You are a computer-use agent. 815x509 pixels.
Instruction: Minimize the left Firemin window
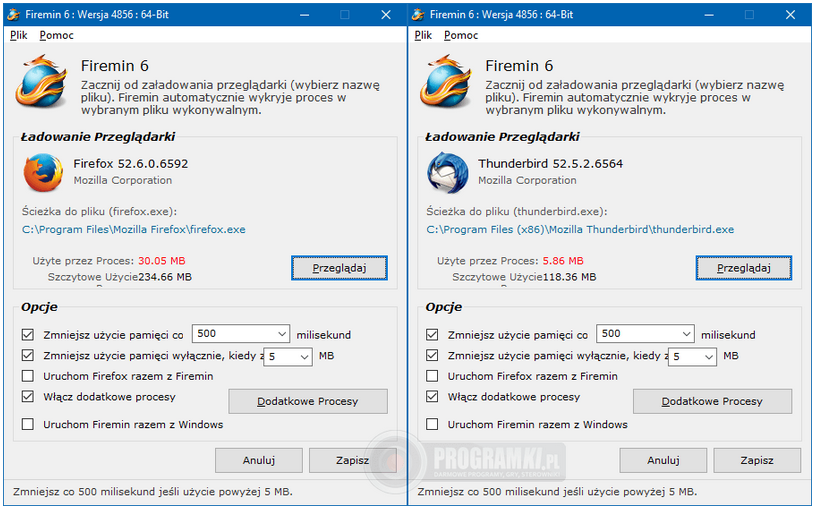(x=305, y=15)
